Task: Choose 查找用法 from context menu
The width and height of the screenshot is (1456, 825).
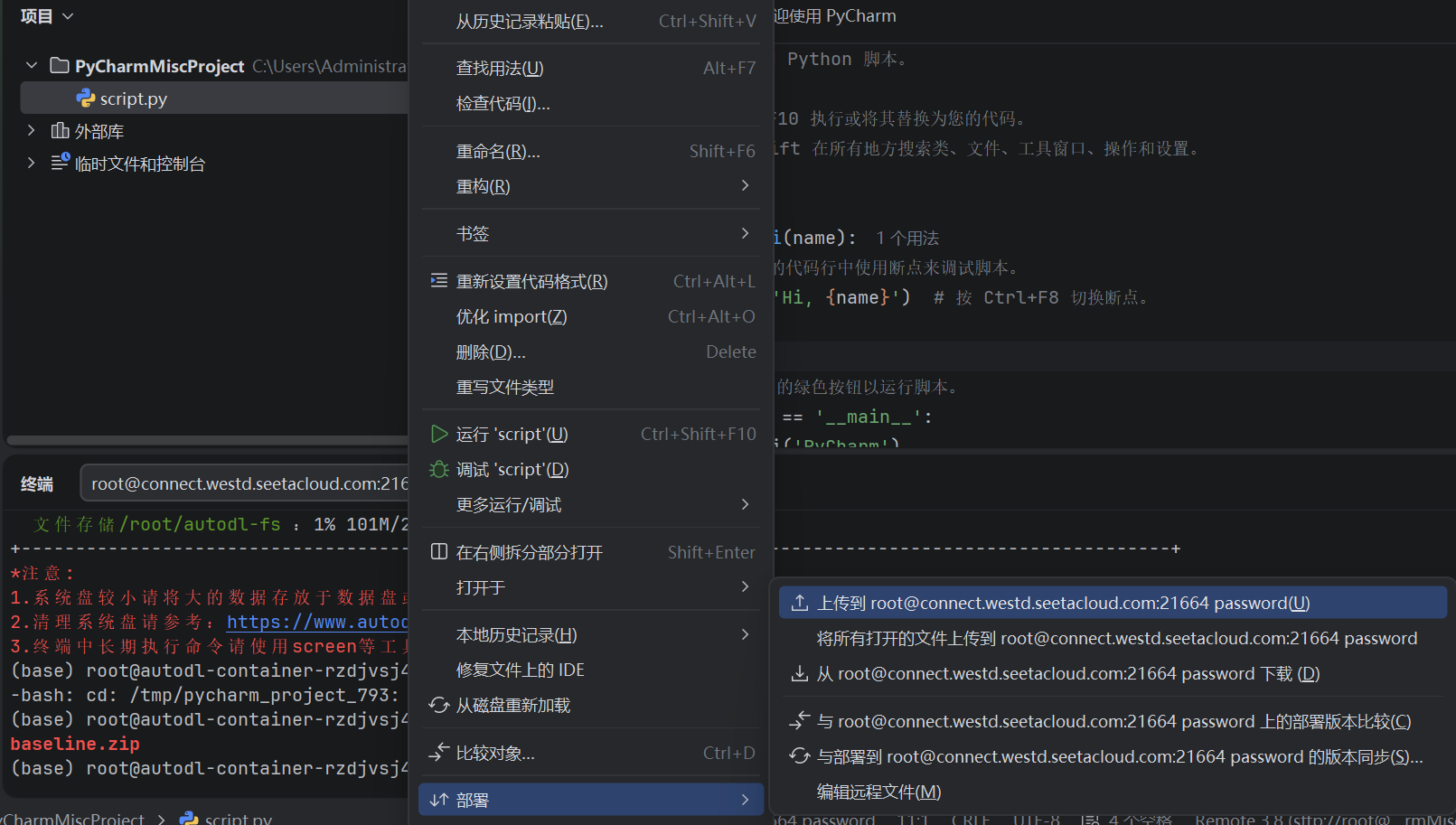Action: pyautogui.click(x=591, y=68)
